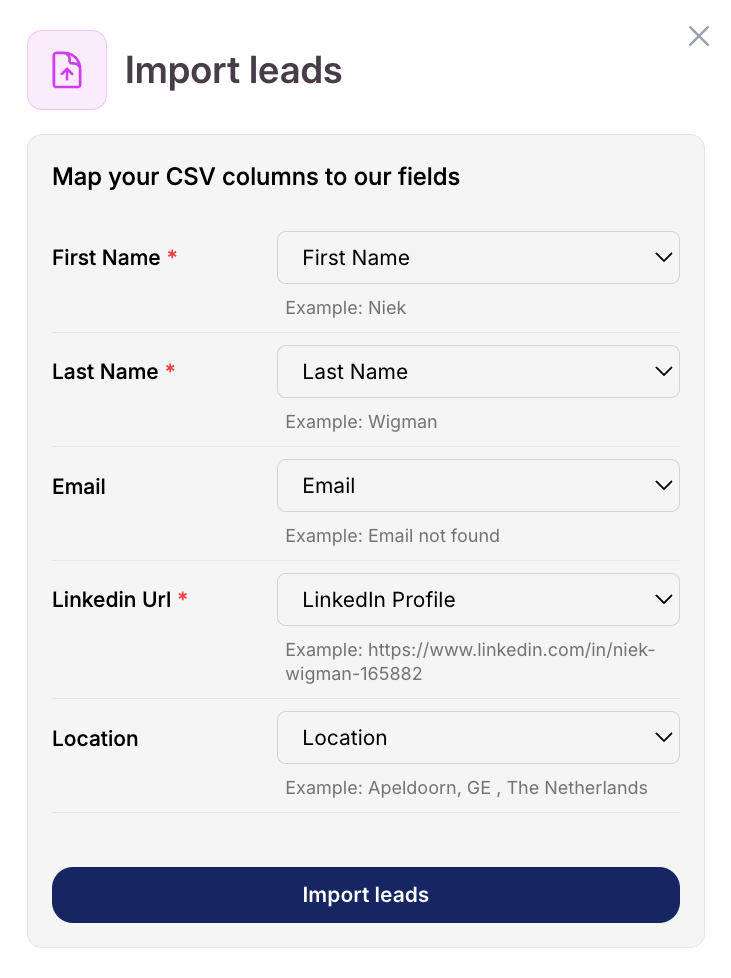Click the Apeldoorn location example text
Screen dimensions: 731x978
pos(466,788)
